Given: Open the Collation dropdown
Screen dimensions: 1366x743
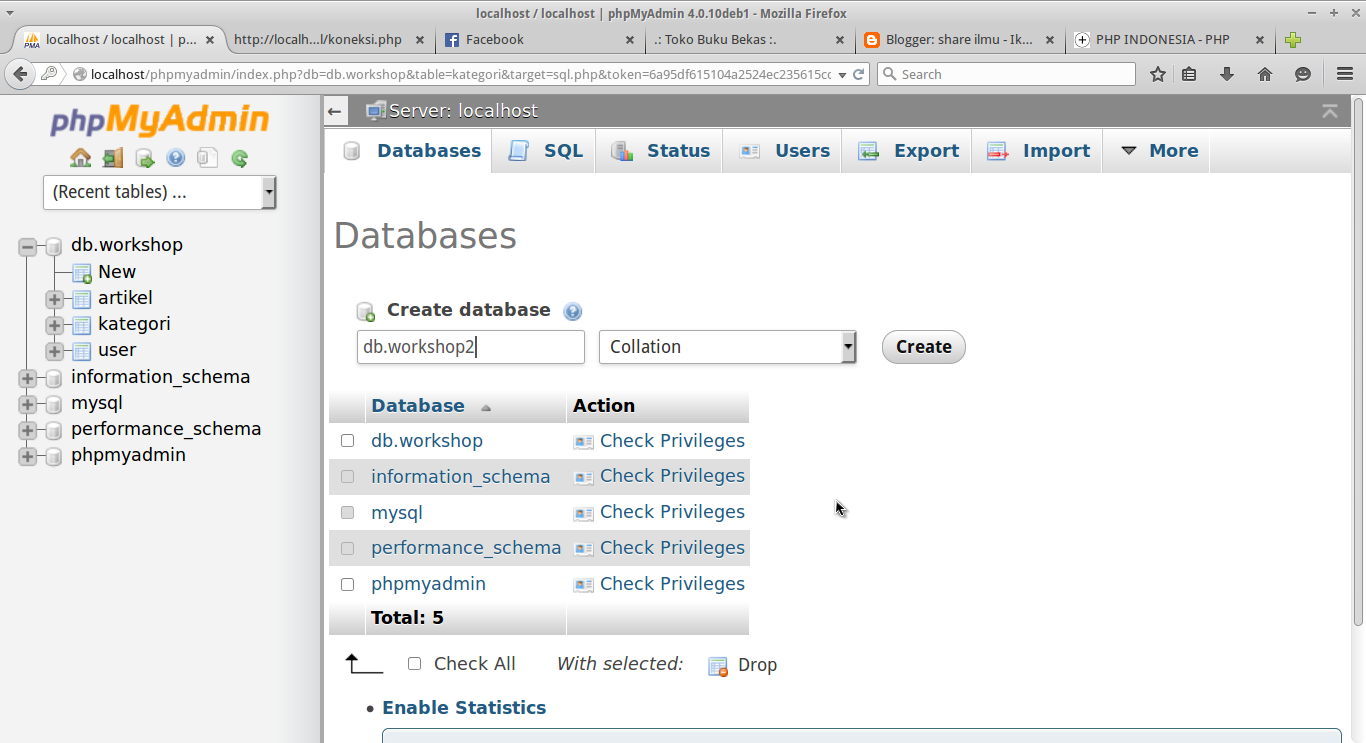Looking at the screenshot, I should coord(727,347).
